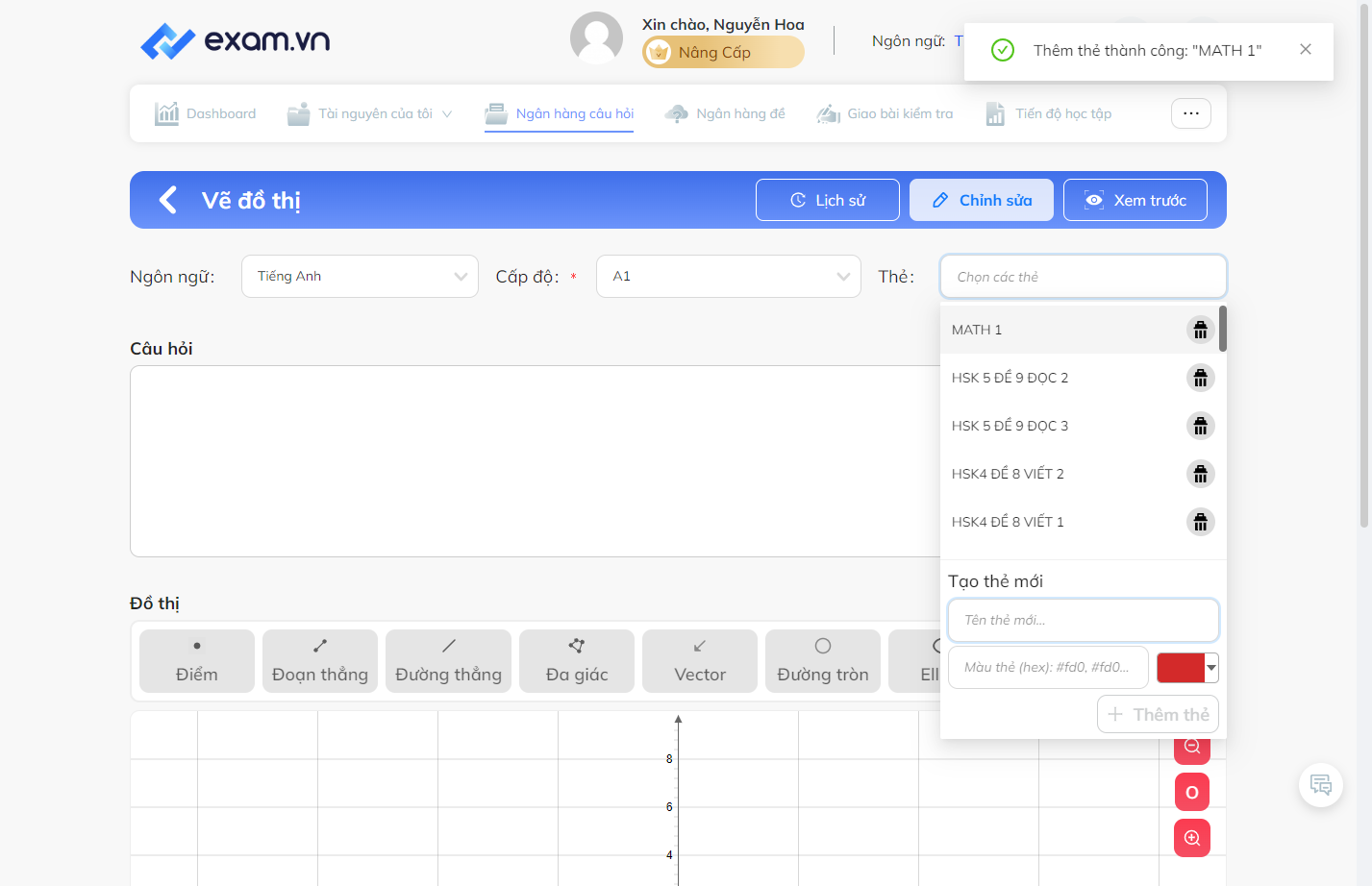Select the Vector tool

700,661
